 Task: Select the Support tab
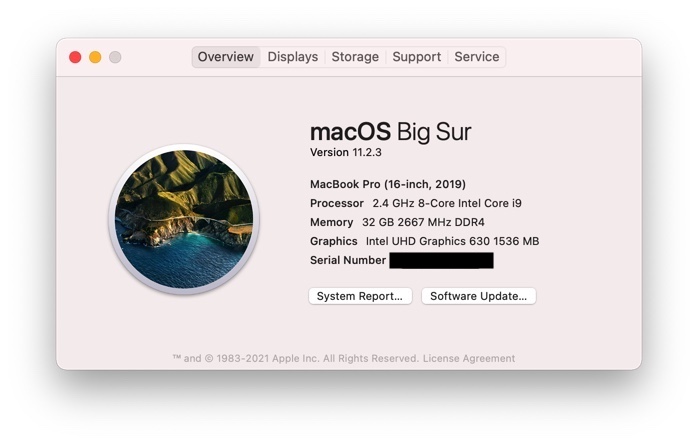tap(416, 57)
